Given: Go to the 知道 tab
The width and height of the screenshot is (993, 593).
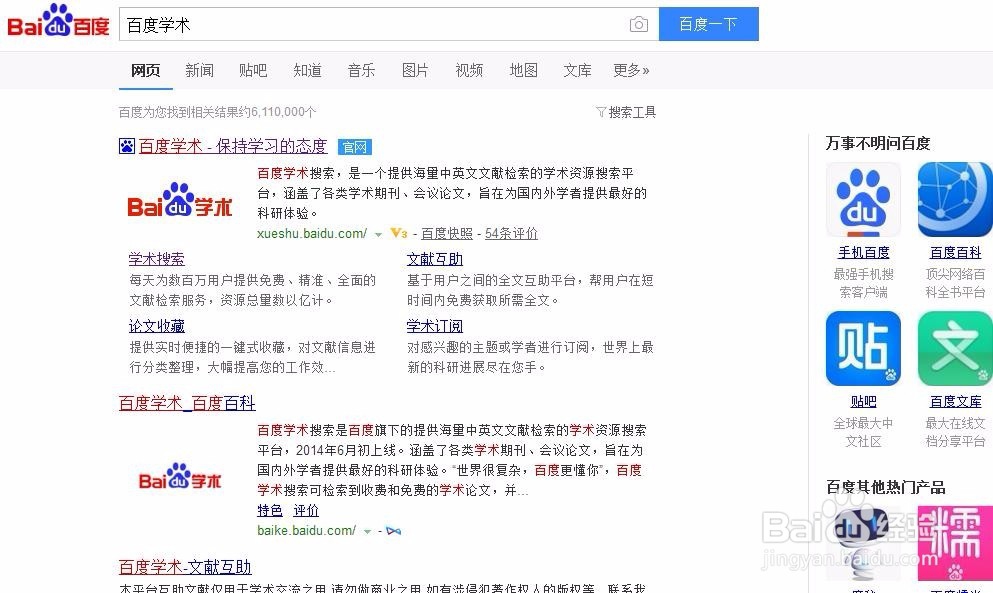Looking at the screenshot, I should (307, 70).
